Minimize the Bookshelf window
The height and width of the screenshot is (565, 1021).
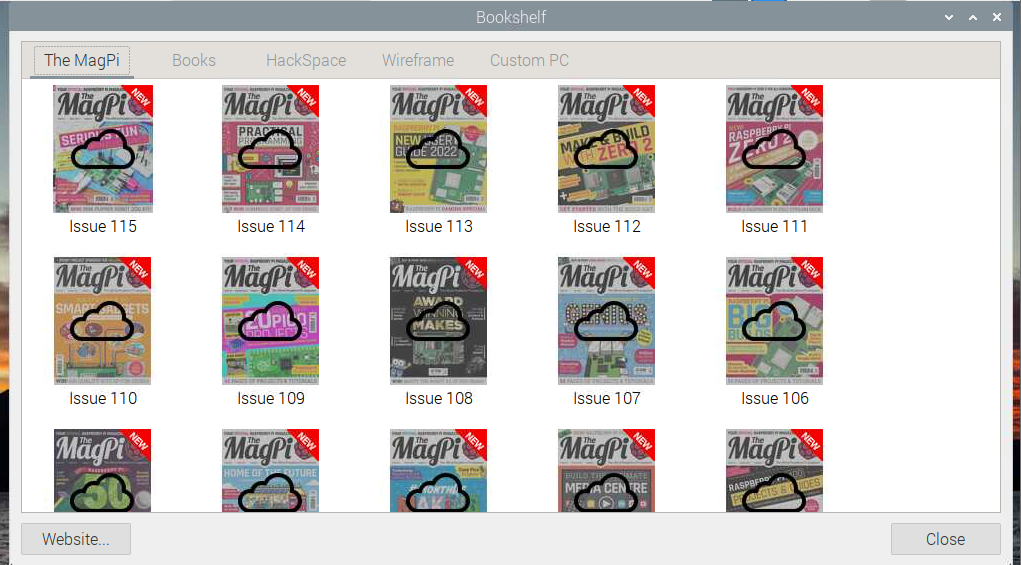click(949, 18)
